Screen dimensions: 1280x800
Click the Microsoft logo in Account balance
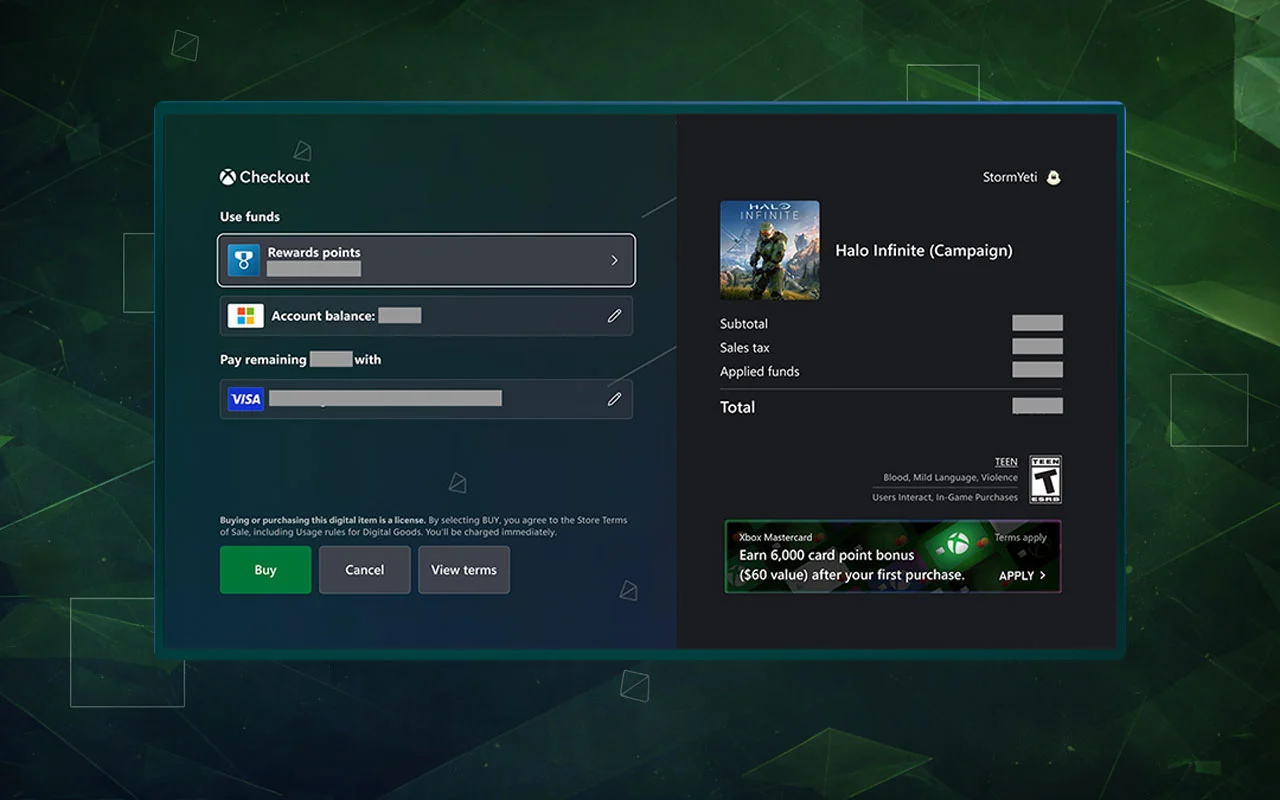coord(246,316)
